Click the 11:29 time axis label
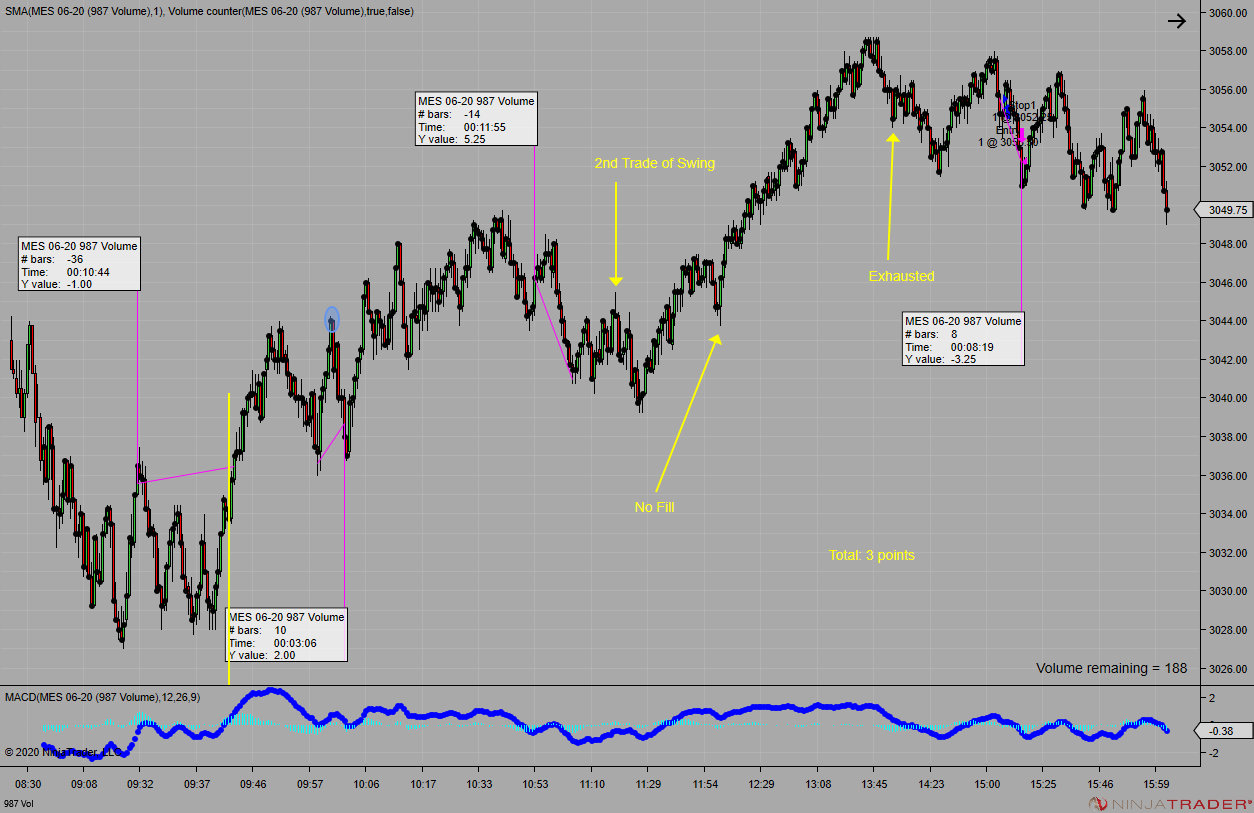 click(x=648, y=784)
